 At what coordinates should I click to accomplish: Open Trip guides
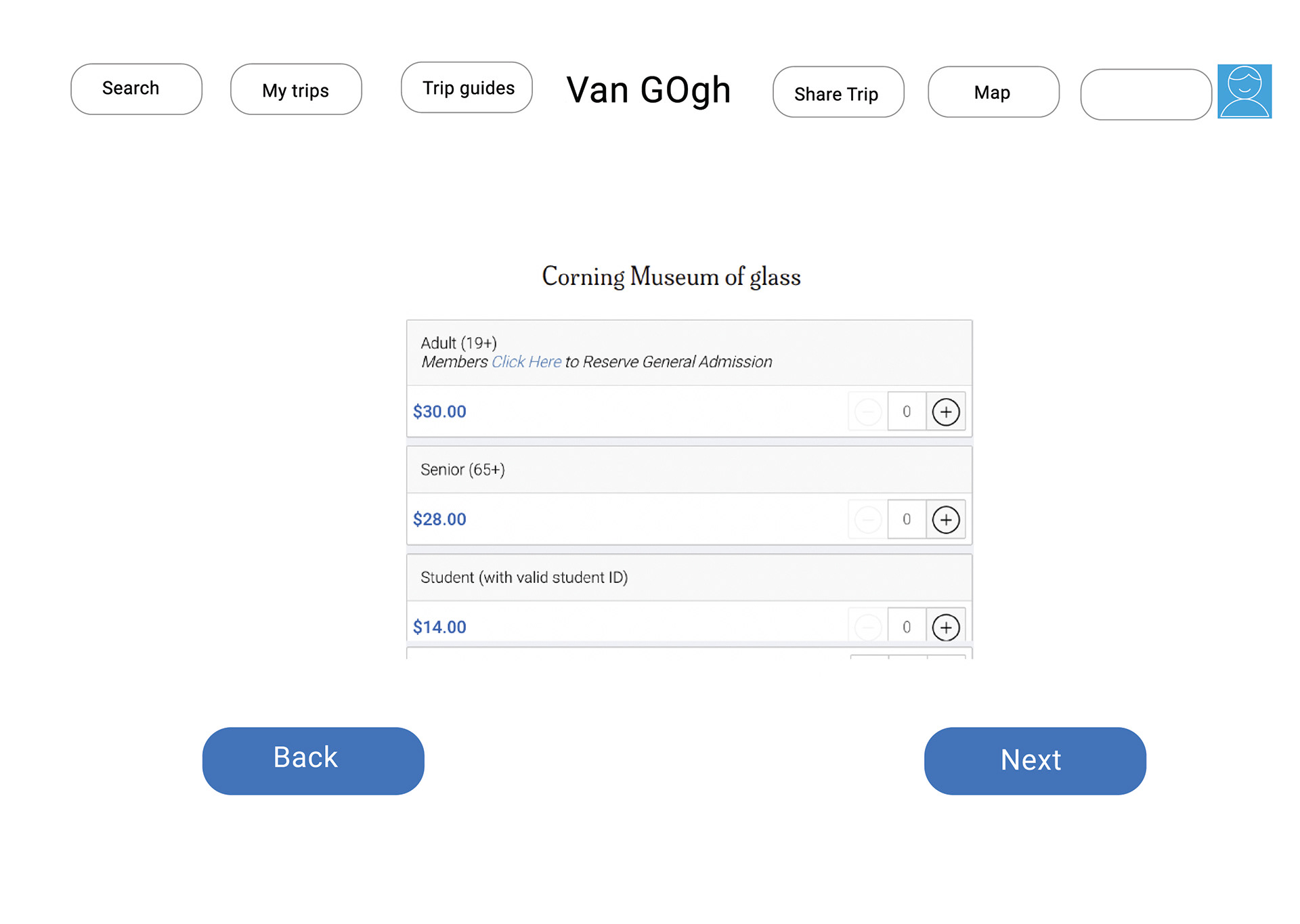467,87
